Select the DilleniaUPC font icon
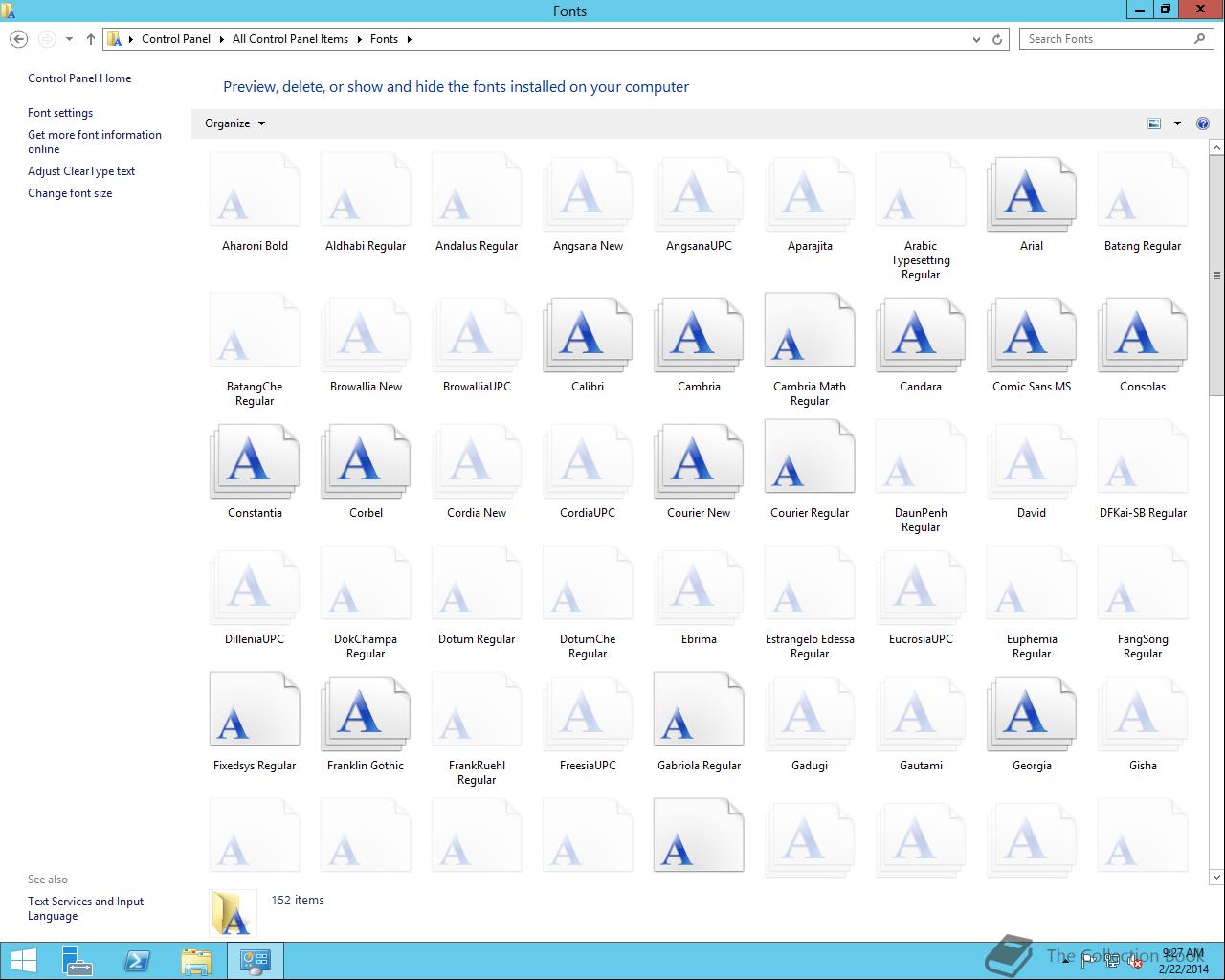1225x980 pixels. tap(255, 589)
